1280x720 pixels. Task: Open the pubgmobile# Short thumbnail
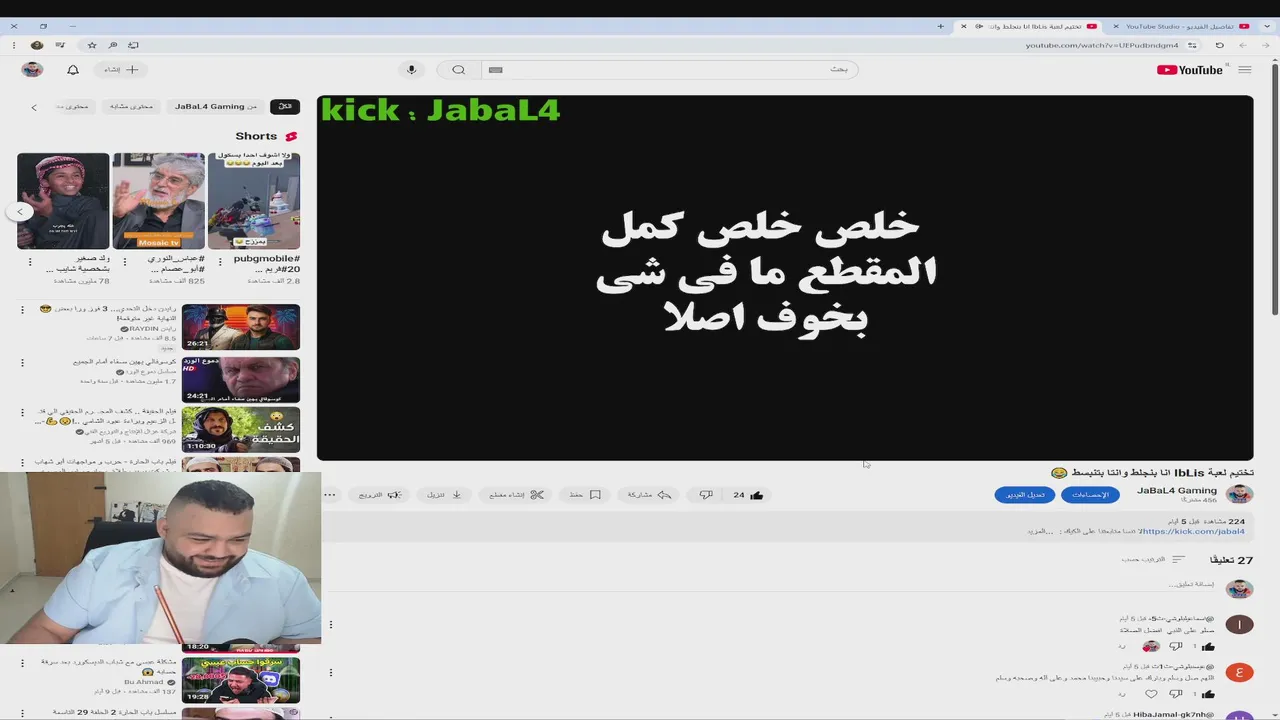pyautogui.click(x=254, y=200)
